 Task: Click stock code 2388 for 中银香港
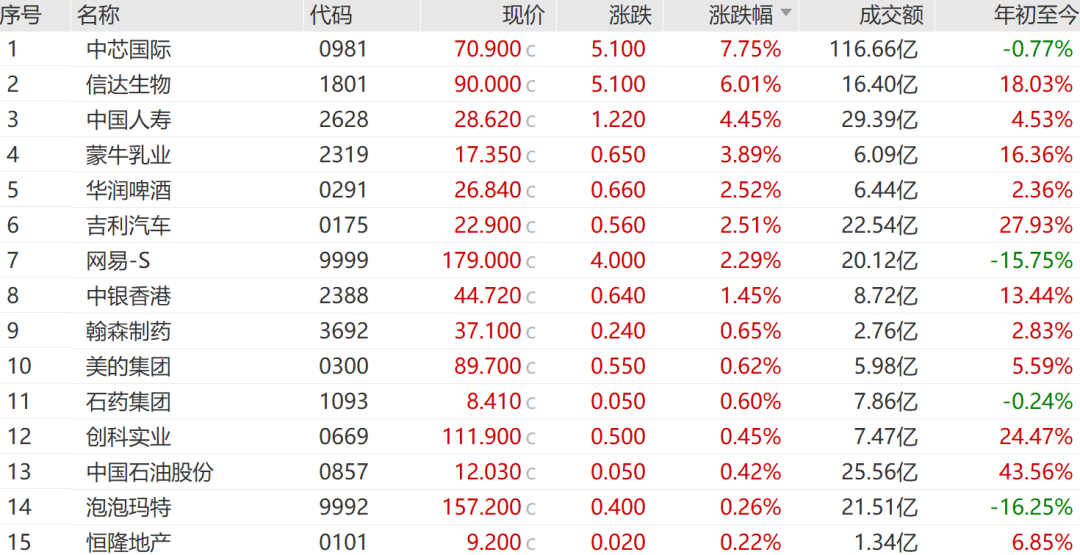click(x=343, y=296)
